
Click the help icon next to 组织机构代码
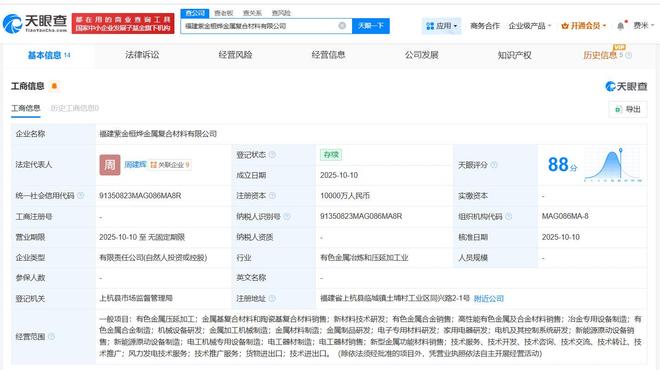point(508,216)
